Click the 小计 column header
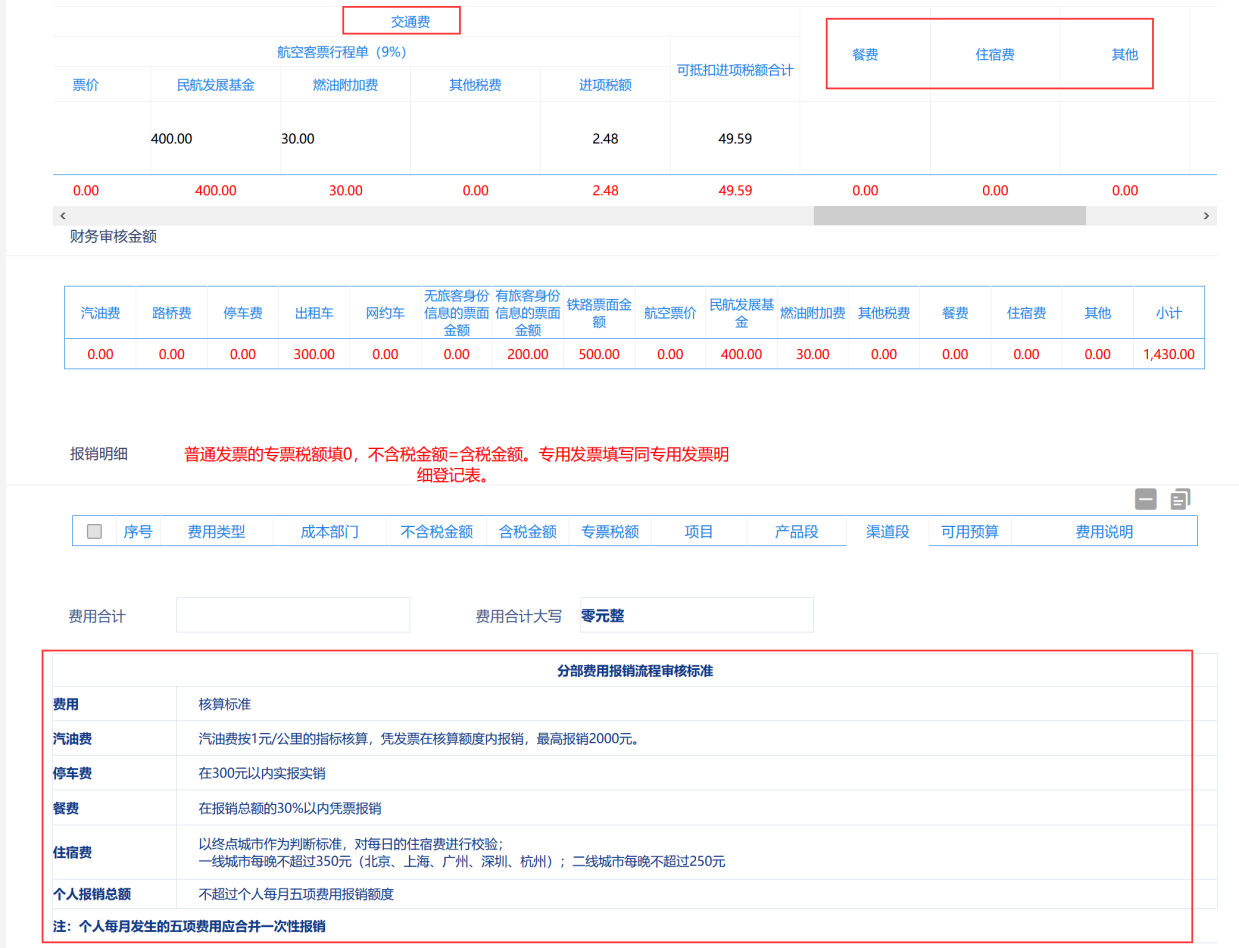 pyautogui.click(x=1169, y=313)
